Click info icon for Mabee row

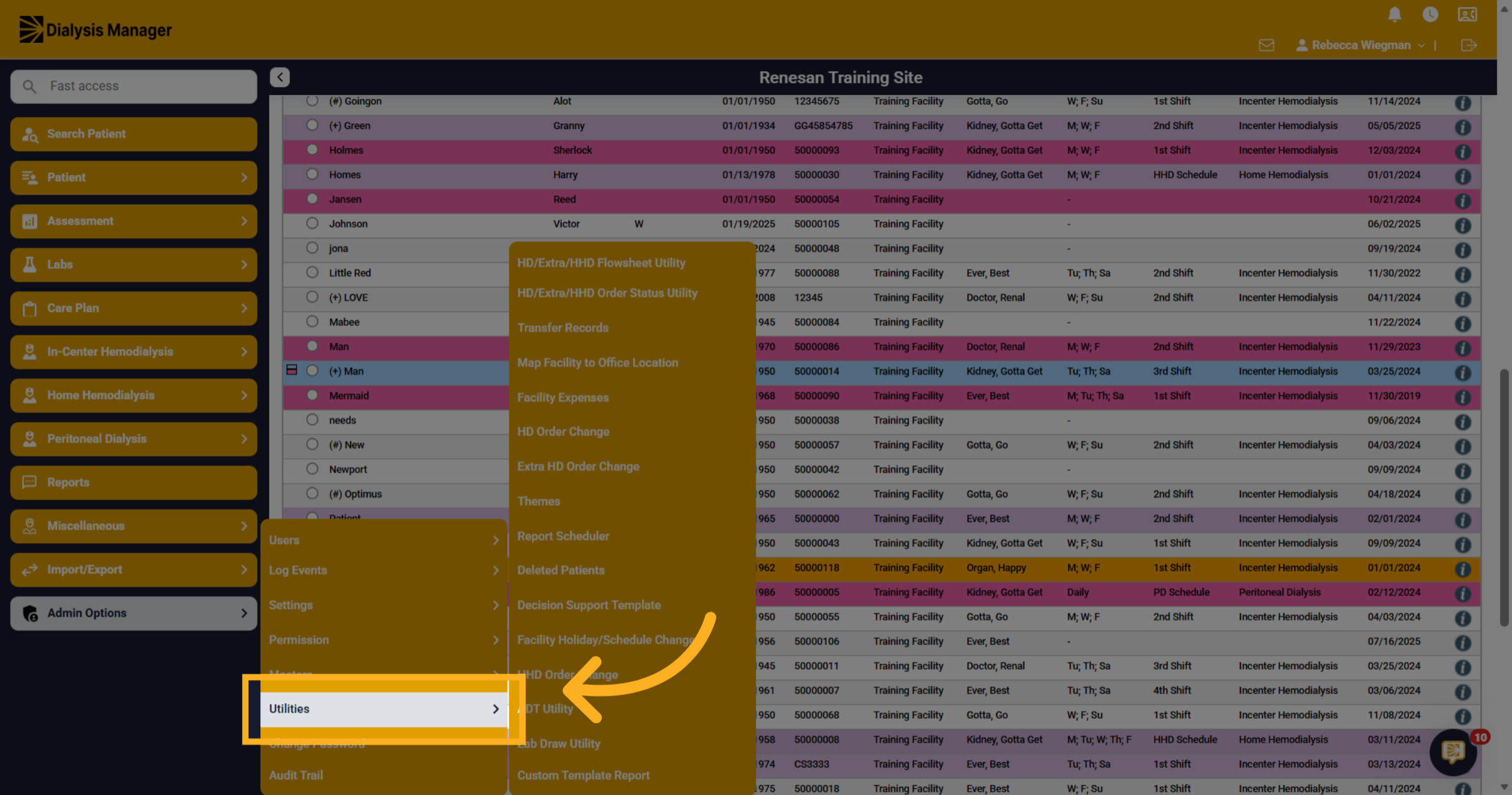coord(1463,324)
